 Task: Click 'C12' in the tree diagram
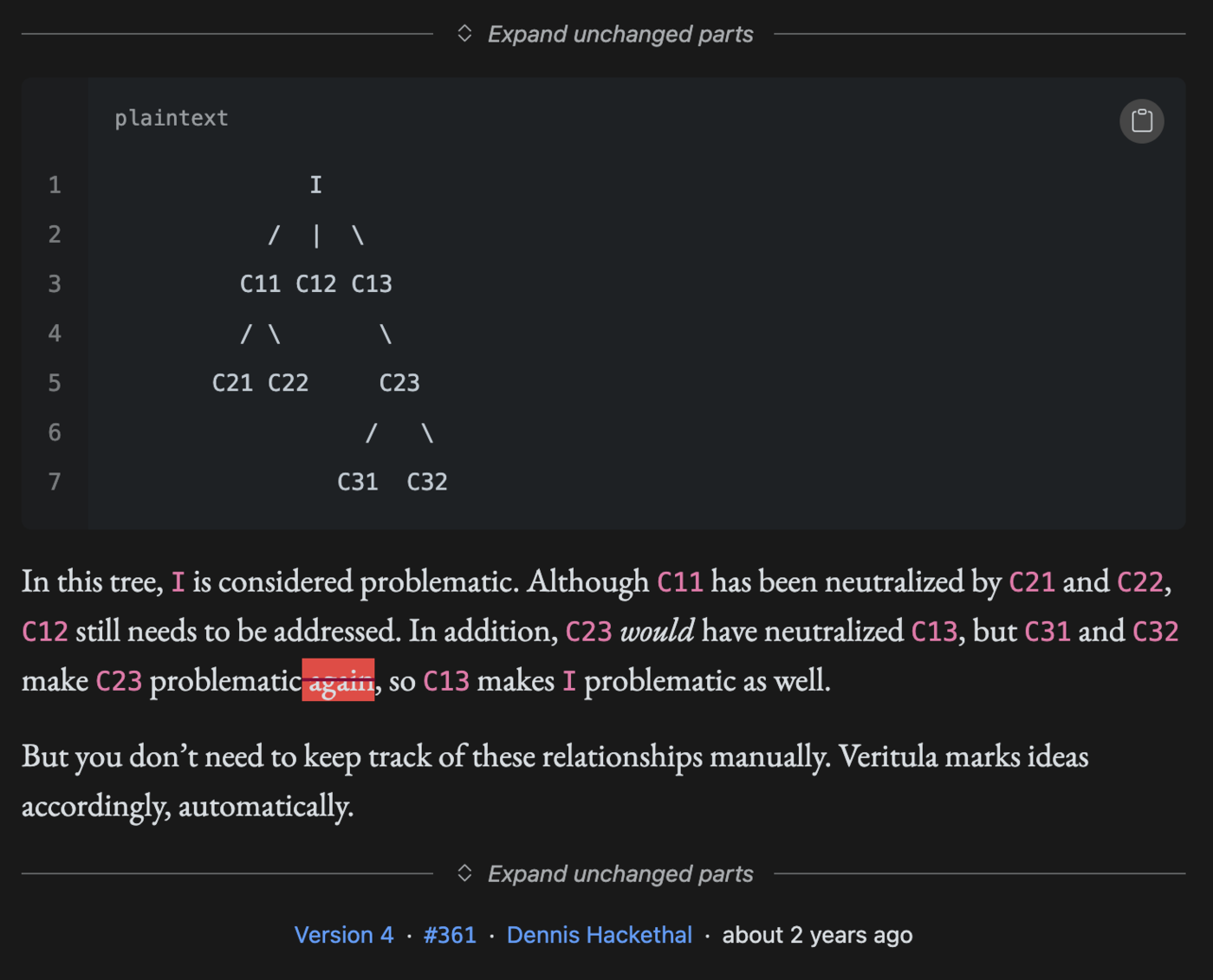point(316,283)
